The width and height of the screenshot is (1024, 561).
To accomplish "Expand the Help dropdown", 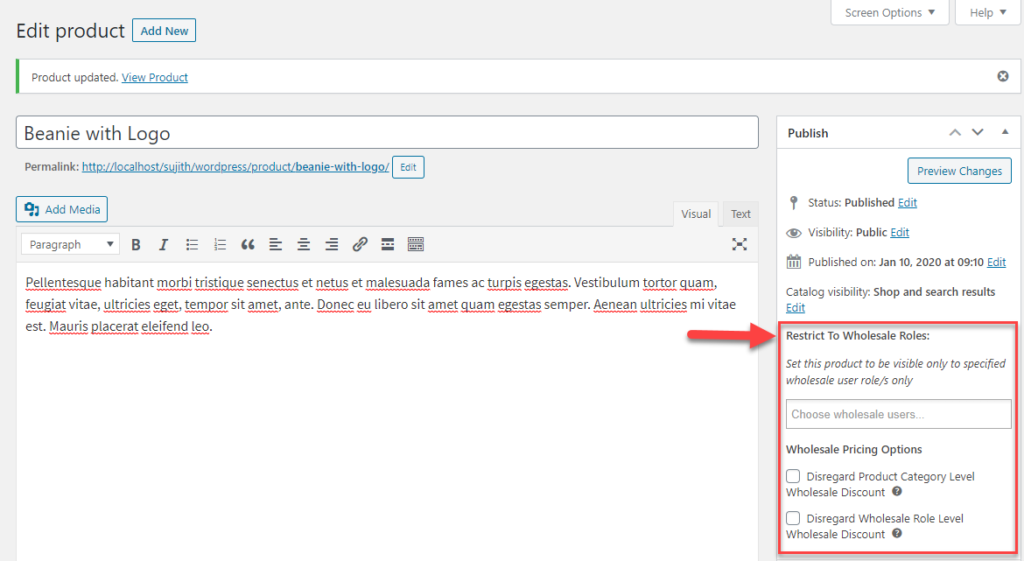I will (x=987, y=12).
